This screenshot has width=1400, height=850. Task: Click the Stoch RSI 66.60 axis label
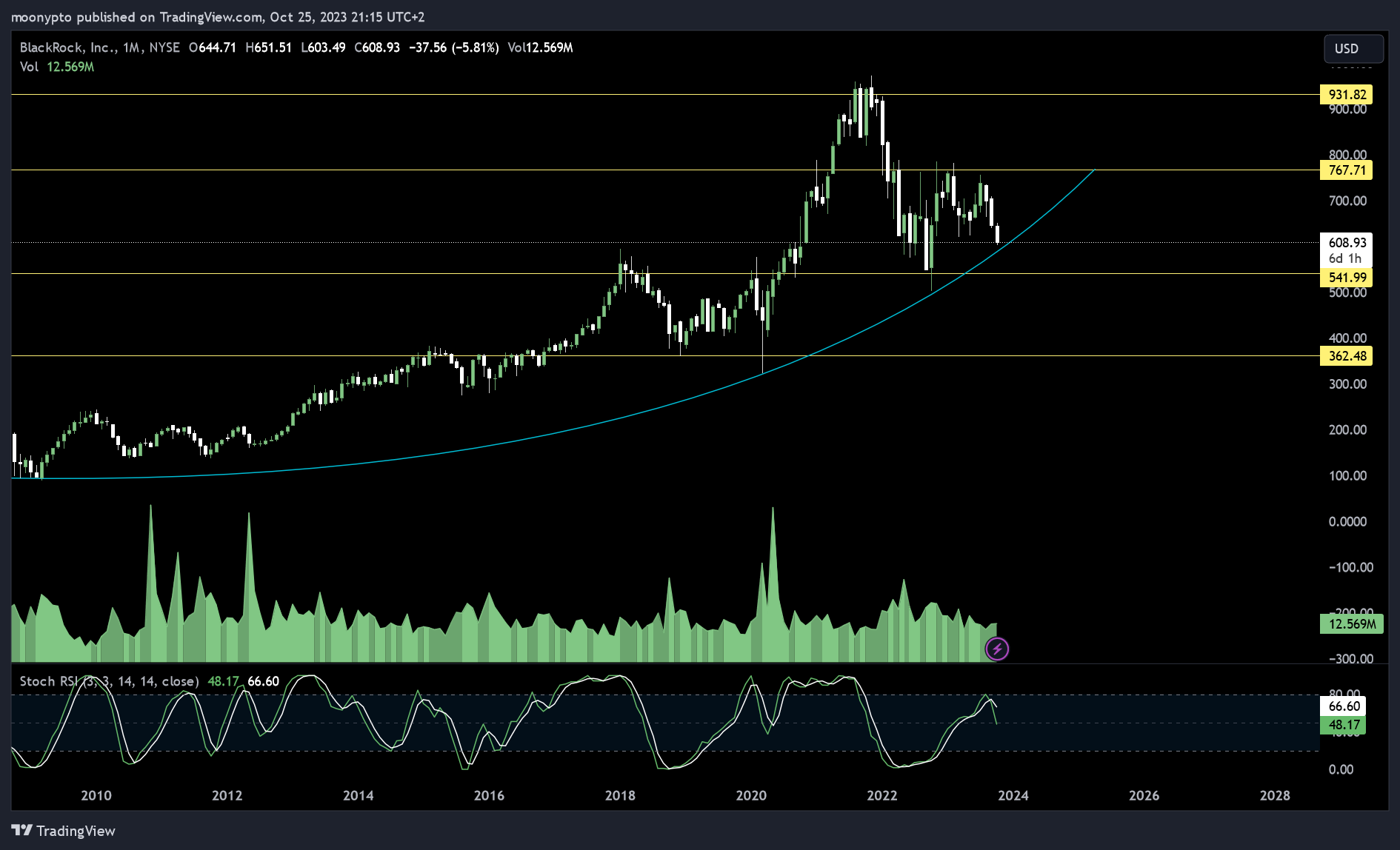tap(1343, 706)
